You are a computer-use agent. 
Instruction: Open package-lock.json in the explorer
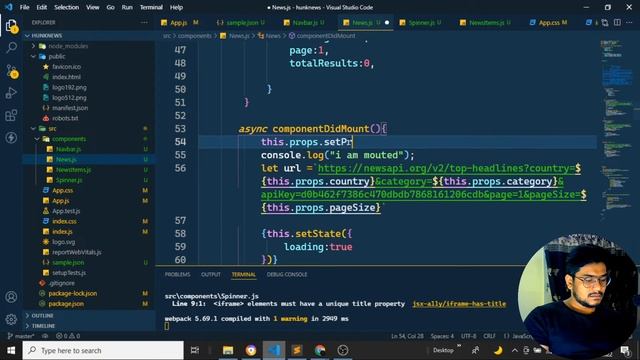click(x=73, y=293)
